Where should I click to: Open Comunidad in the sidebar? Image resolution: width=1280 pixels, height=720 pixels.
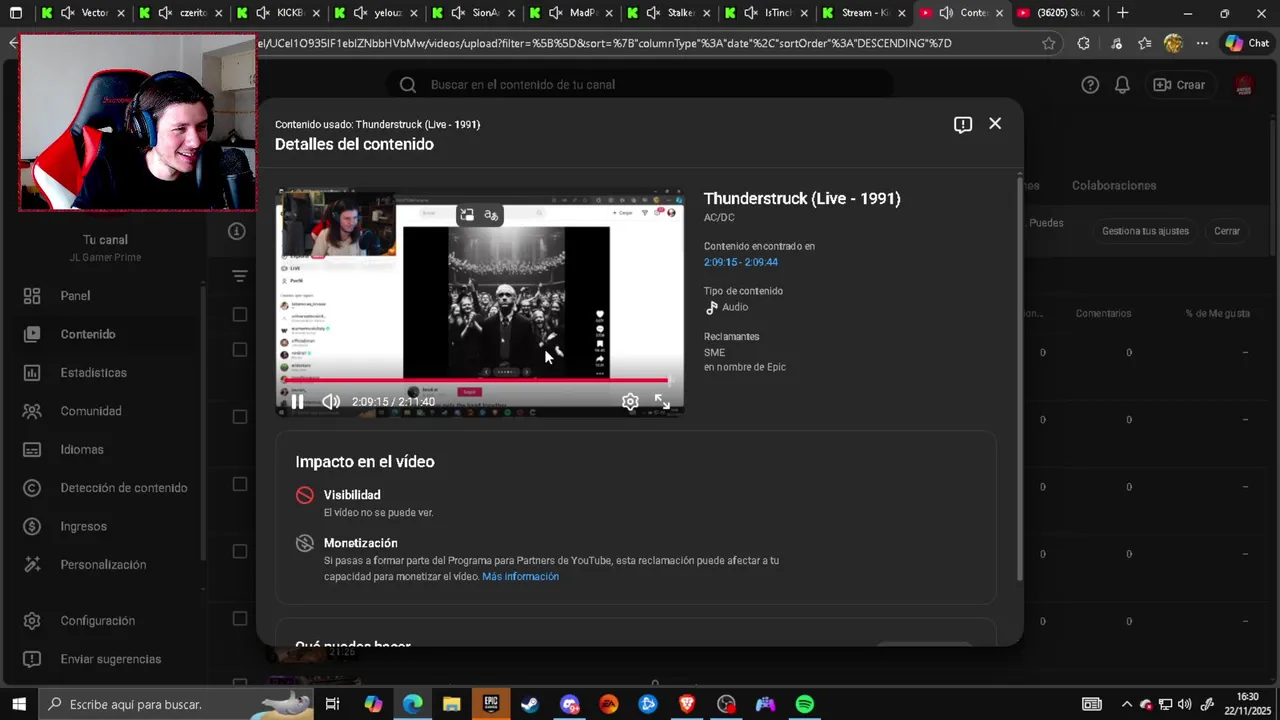(103, 411)
